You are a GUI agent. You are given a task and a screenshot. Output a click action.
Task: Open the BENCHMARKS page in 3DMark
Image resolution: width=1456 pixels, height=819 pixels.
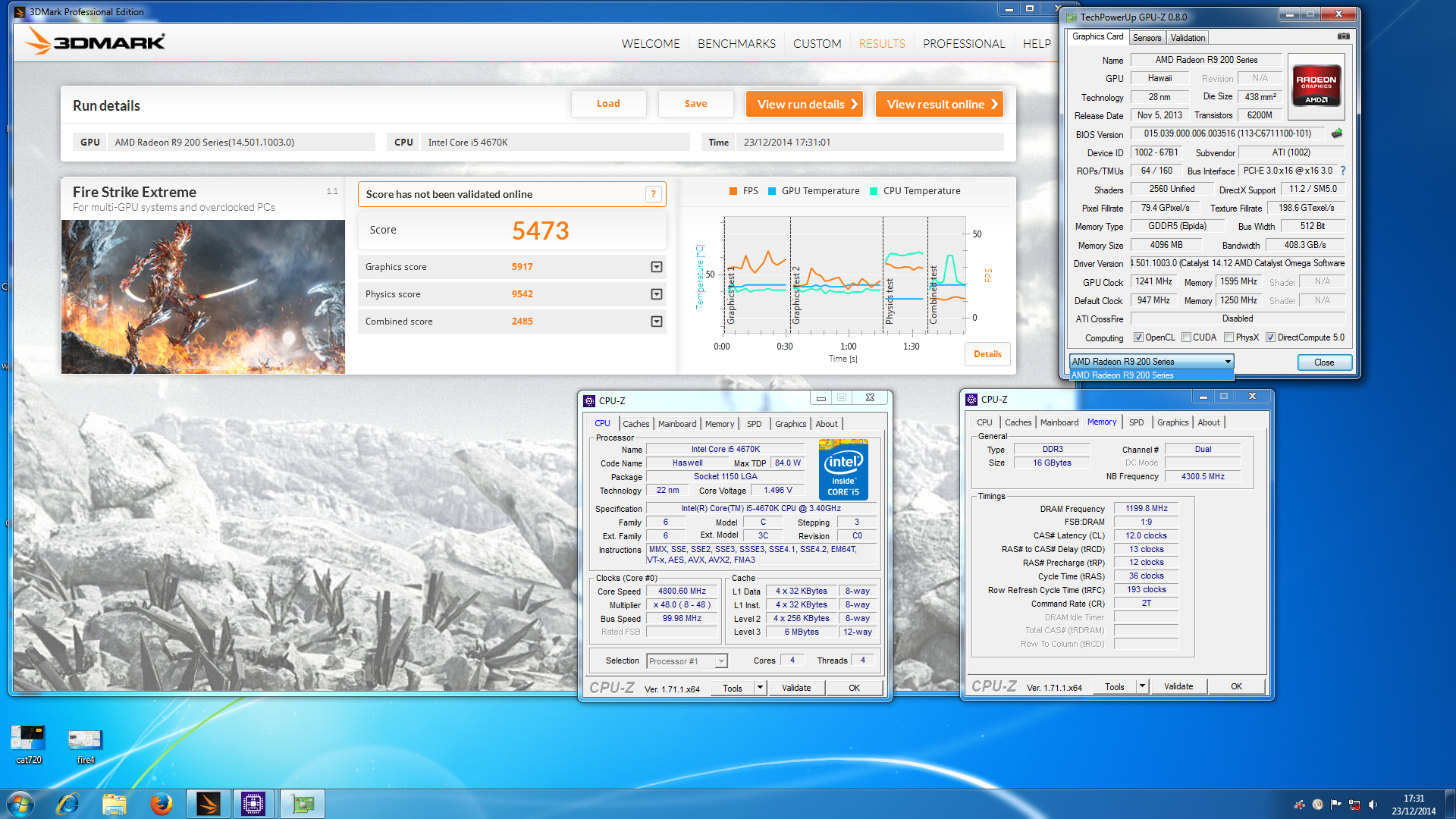coord(736,44)
